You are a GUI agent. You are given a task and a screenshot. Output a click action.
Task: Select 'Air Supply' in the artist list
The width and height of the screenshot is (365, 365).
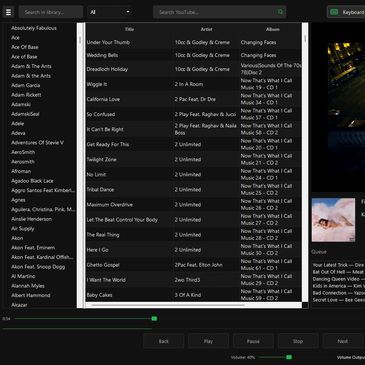tap(23, 229)
